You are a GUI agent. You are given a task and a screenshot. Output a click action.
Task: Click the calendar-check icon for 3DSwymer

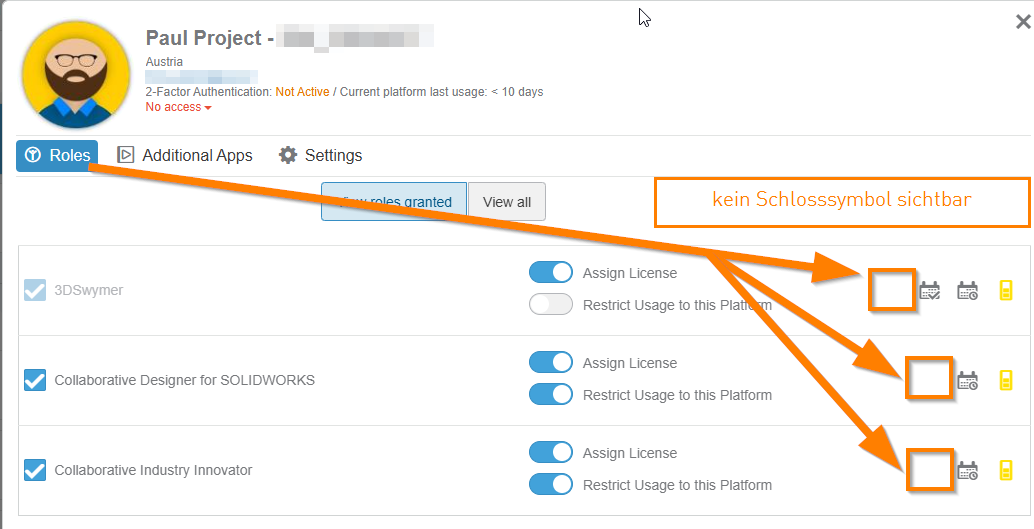point(929,291)
